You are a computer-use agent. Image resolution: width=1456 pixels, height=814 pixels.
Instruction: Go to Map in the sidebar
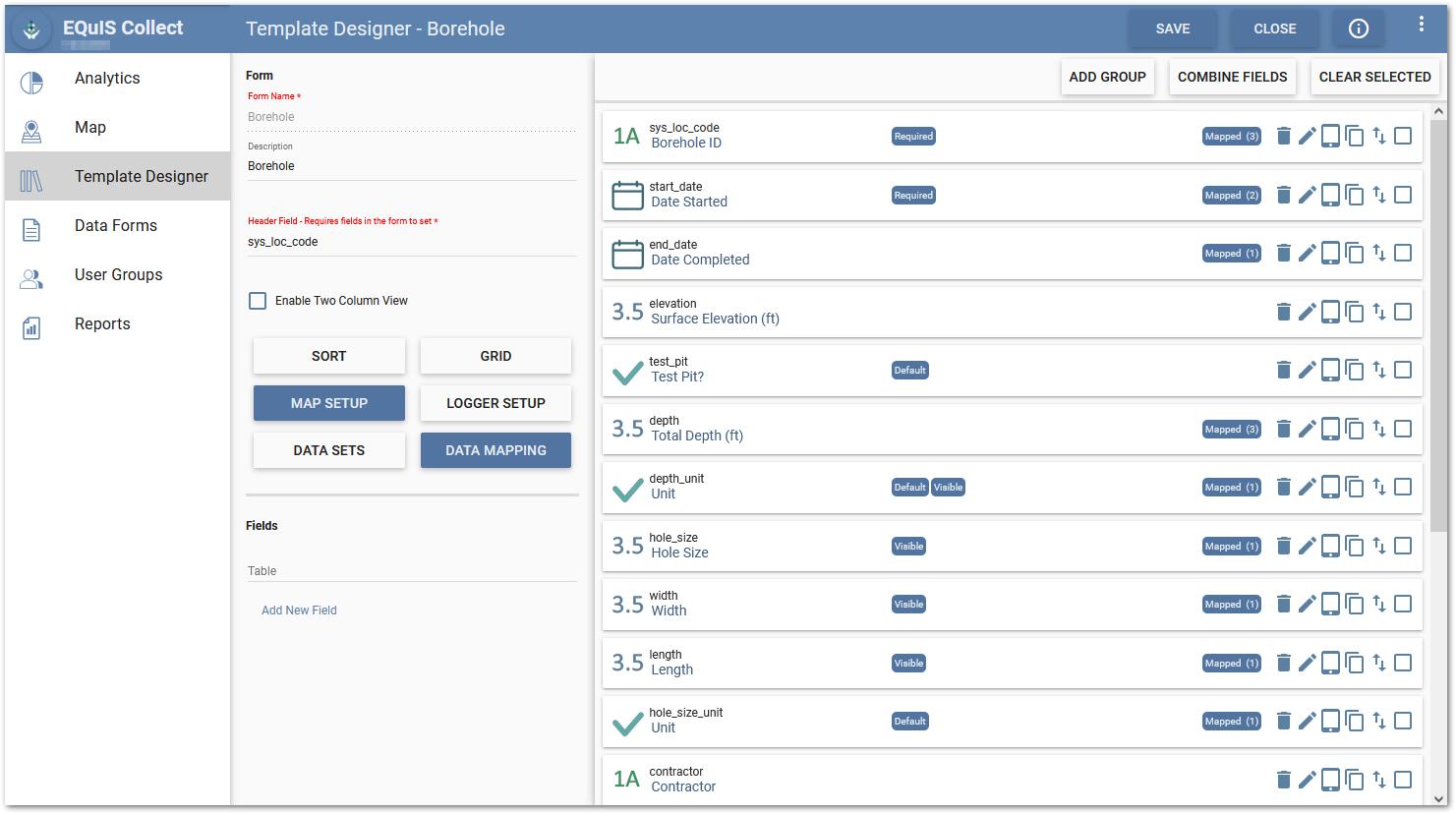pos(117,128)
